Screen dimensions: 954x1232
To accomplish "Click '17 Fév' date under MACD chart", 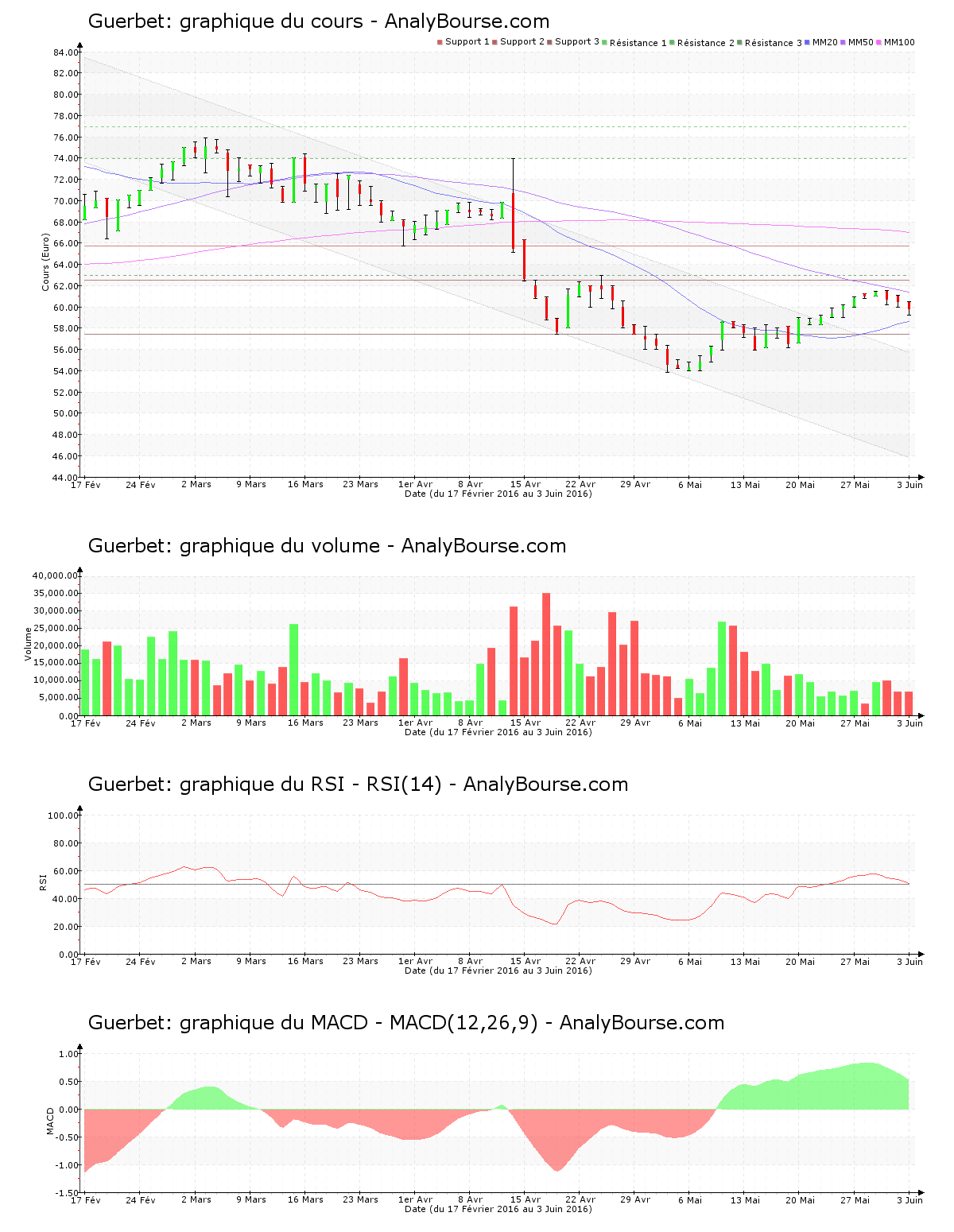I will click(x=86, y=1199).
